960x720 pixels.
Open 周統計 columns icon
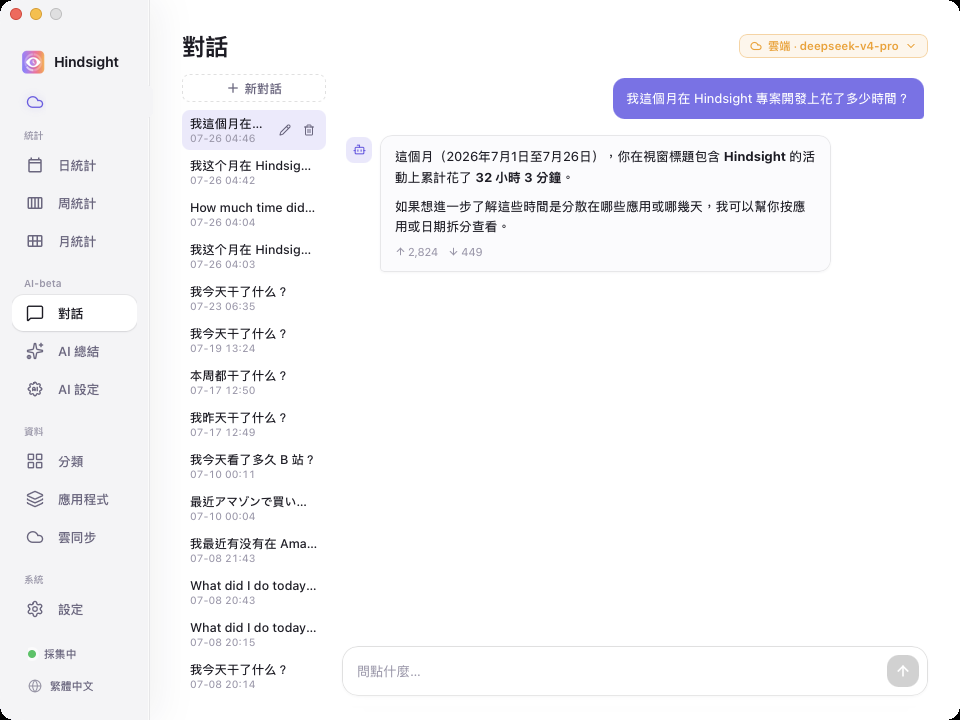click(35, 203)
